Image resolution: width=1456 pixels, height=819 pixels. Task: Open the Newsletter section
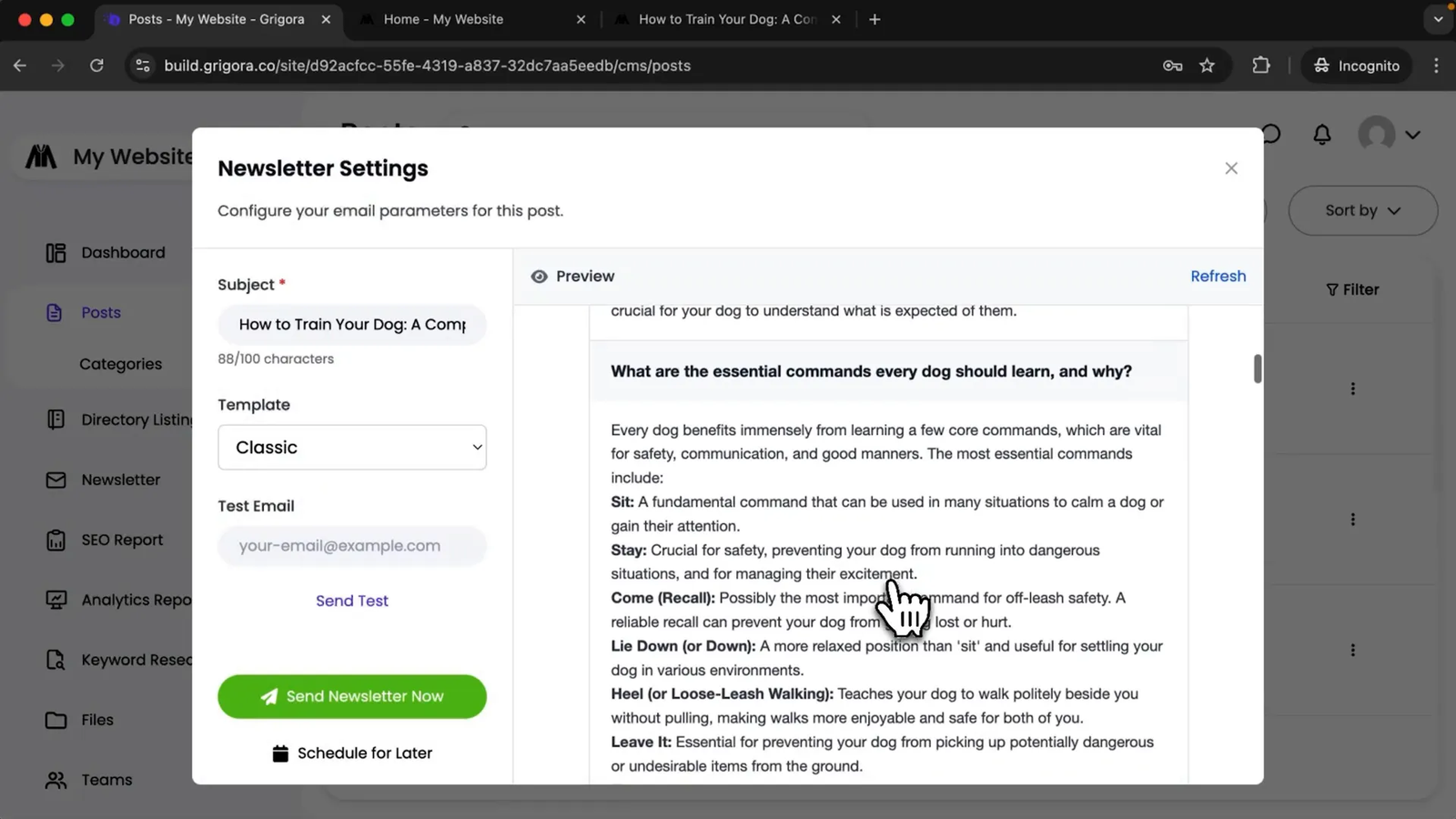(x=121, y=480)
